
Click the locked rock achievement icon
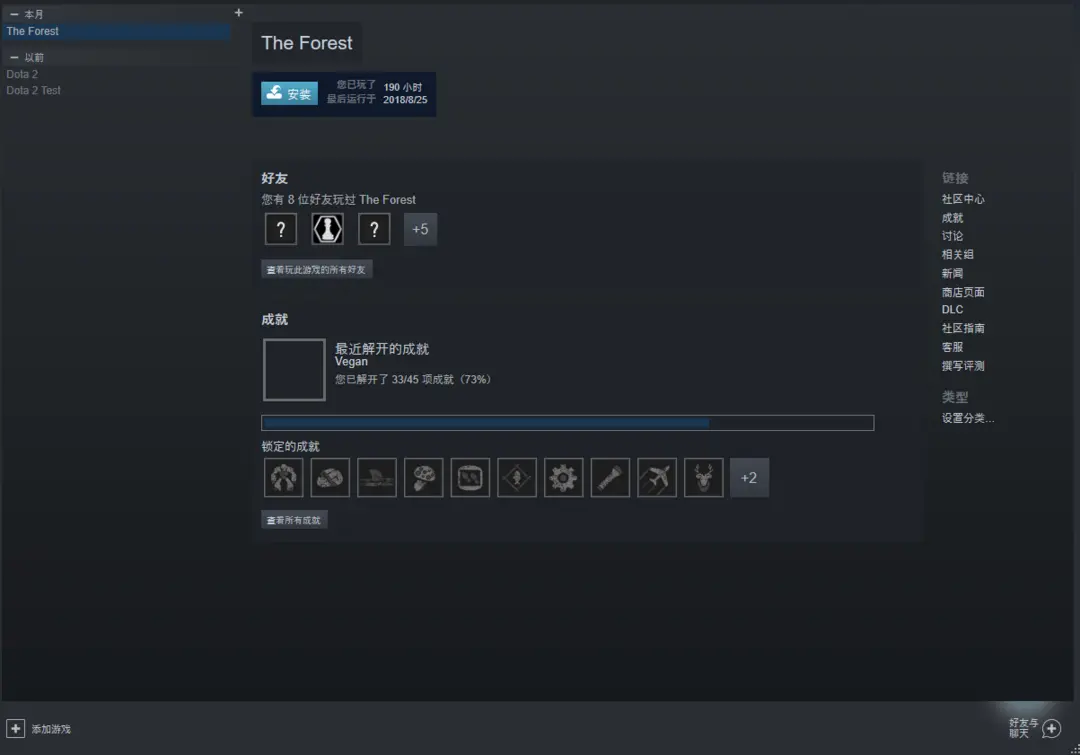(x=330, y=477)
